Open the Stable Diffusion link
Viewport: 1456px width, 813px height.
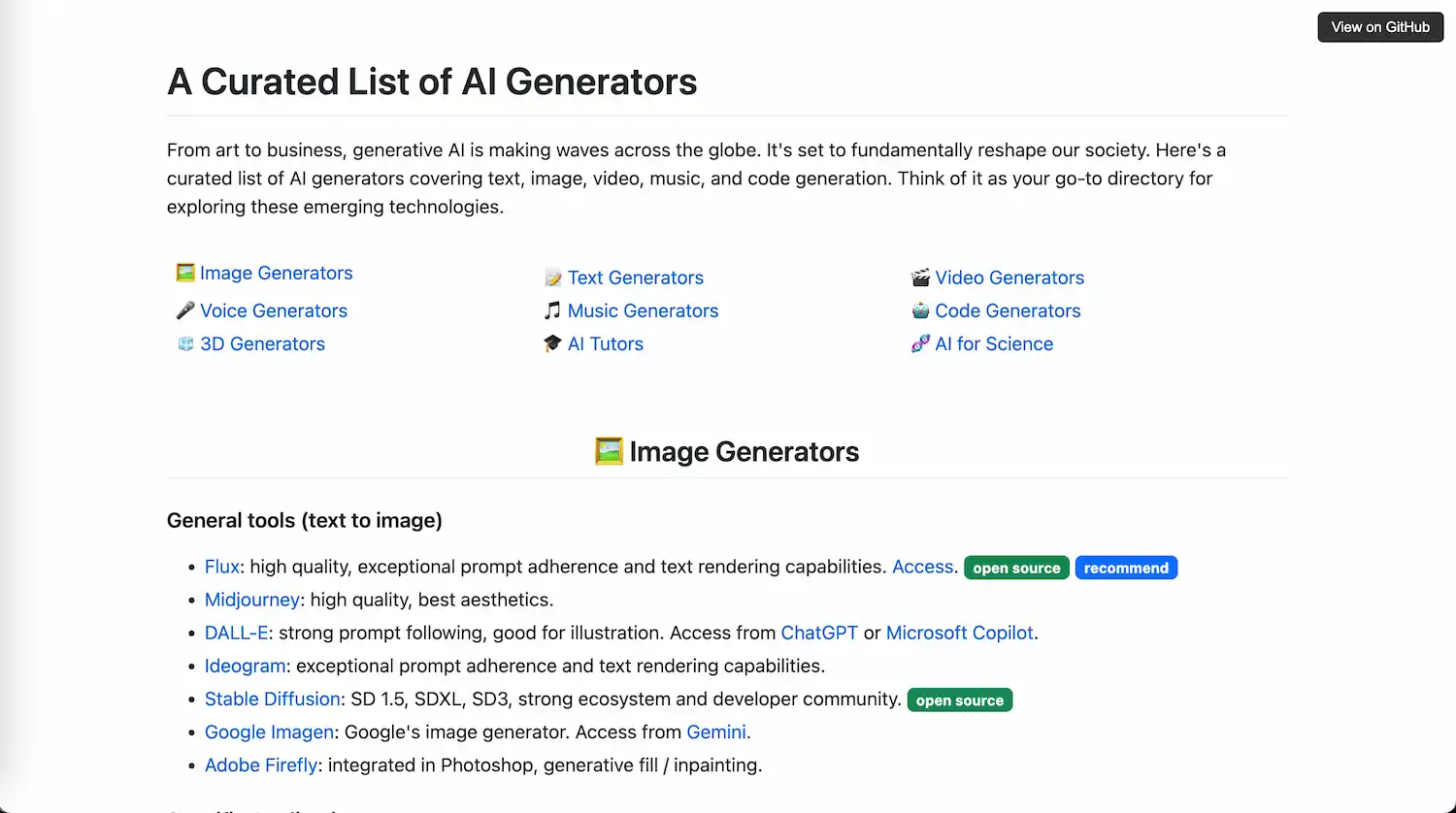tap(272, 699)
